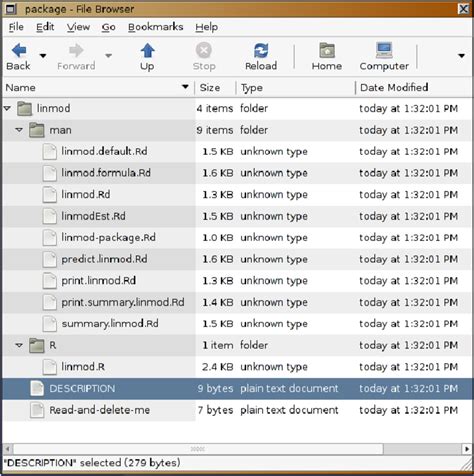Select the DESCRIPTION file name

[x=82, y=388]
